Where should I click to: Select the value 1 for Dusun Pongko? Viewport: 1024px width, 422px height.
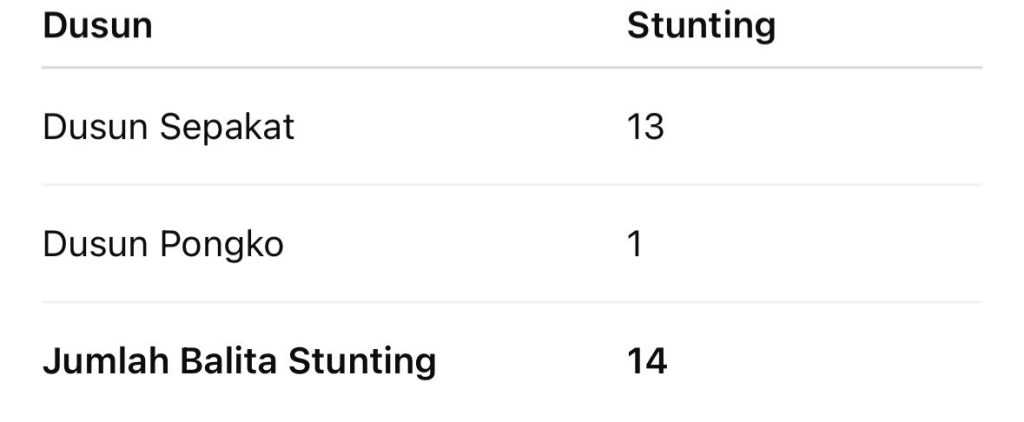point(635,244)
